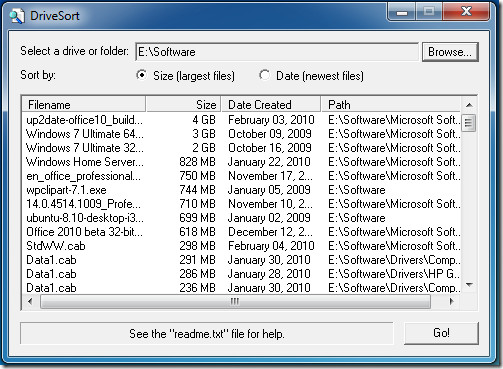Click the horizontal scroll right arrow
The height and width of the screenshot is (369, 503).
tap(452, 302)
